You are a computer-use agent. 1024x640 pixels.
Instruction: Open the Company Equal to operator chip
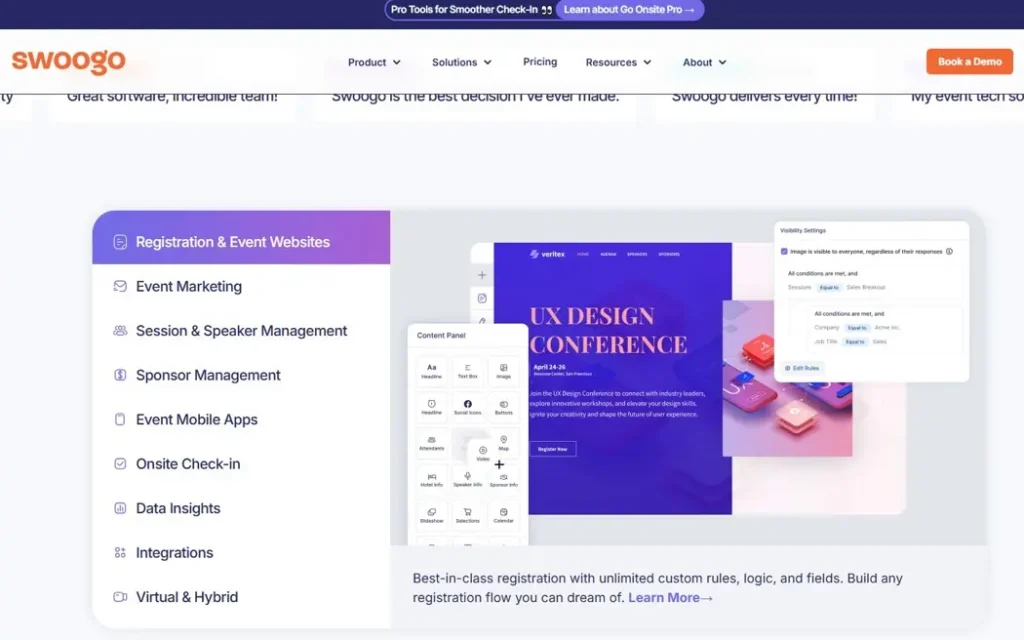click(857, 328)
